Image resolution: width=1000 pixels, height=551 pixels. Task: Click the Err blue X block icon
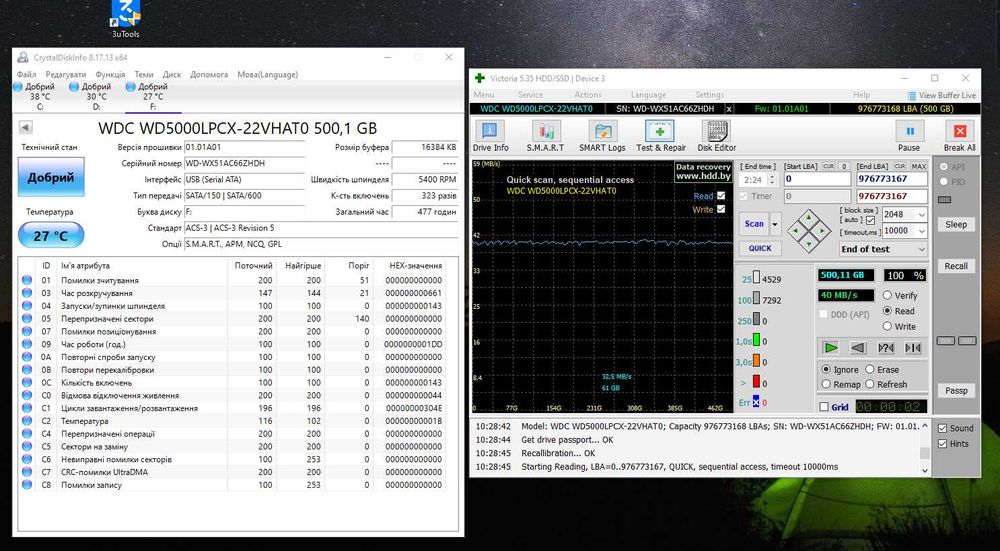point(756,402)
